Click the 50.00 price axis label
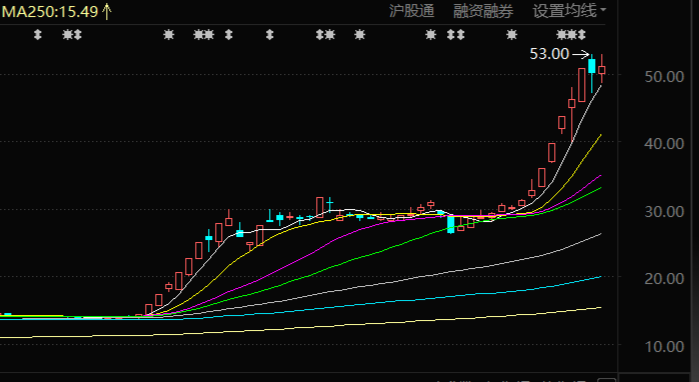 click(x=664, y=77)
